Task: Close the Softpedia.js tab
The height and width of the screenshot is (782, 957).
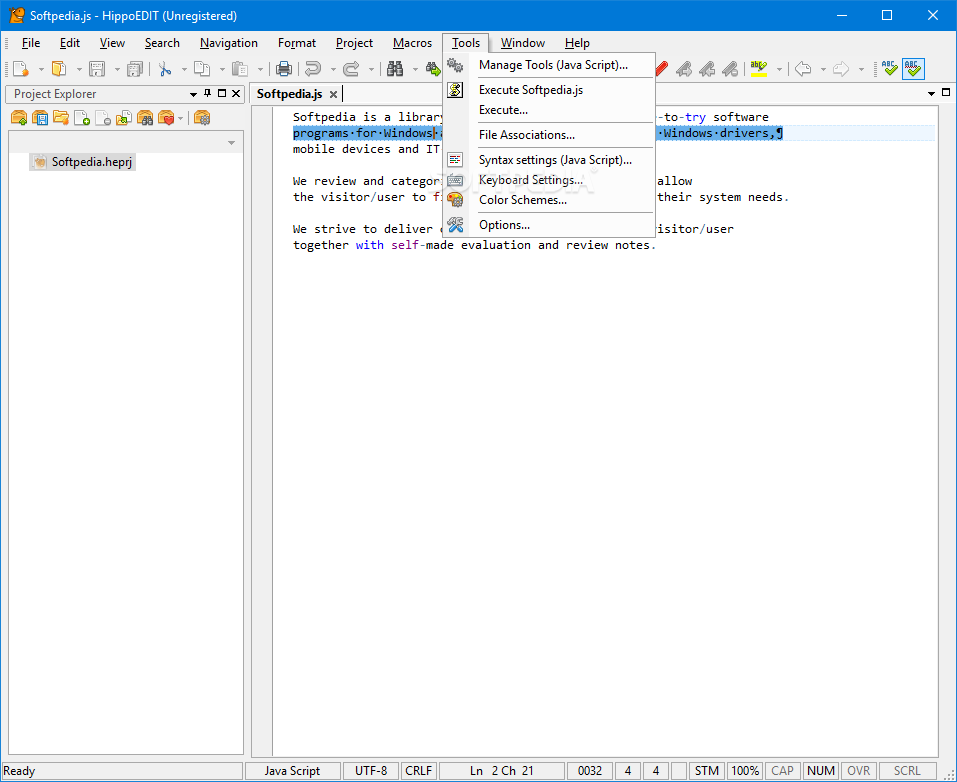Action: (333, 94)
